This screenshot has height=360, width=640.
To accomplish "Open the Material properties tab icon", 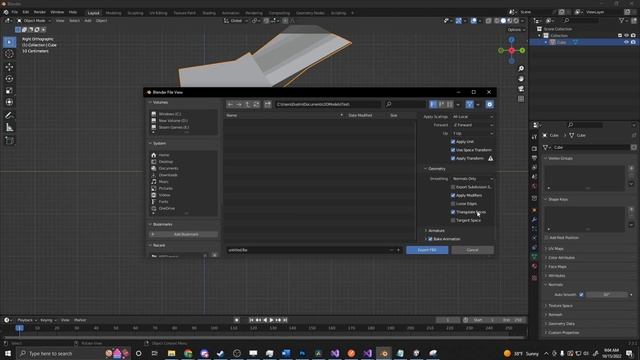I will (534, 266).
